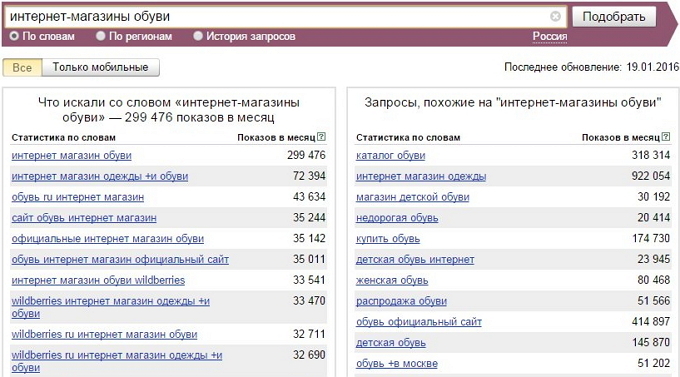Click the value '174 730'

pos(651,238)
